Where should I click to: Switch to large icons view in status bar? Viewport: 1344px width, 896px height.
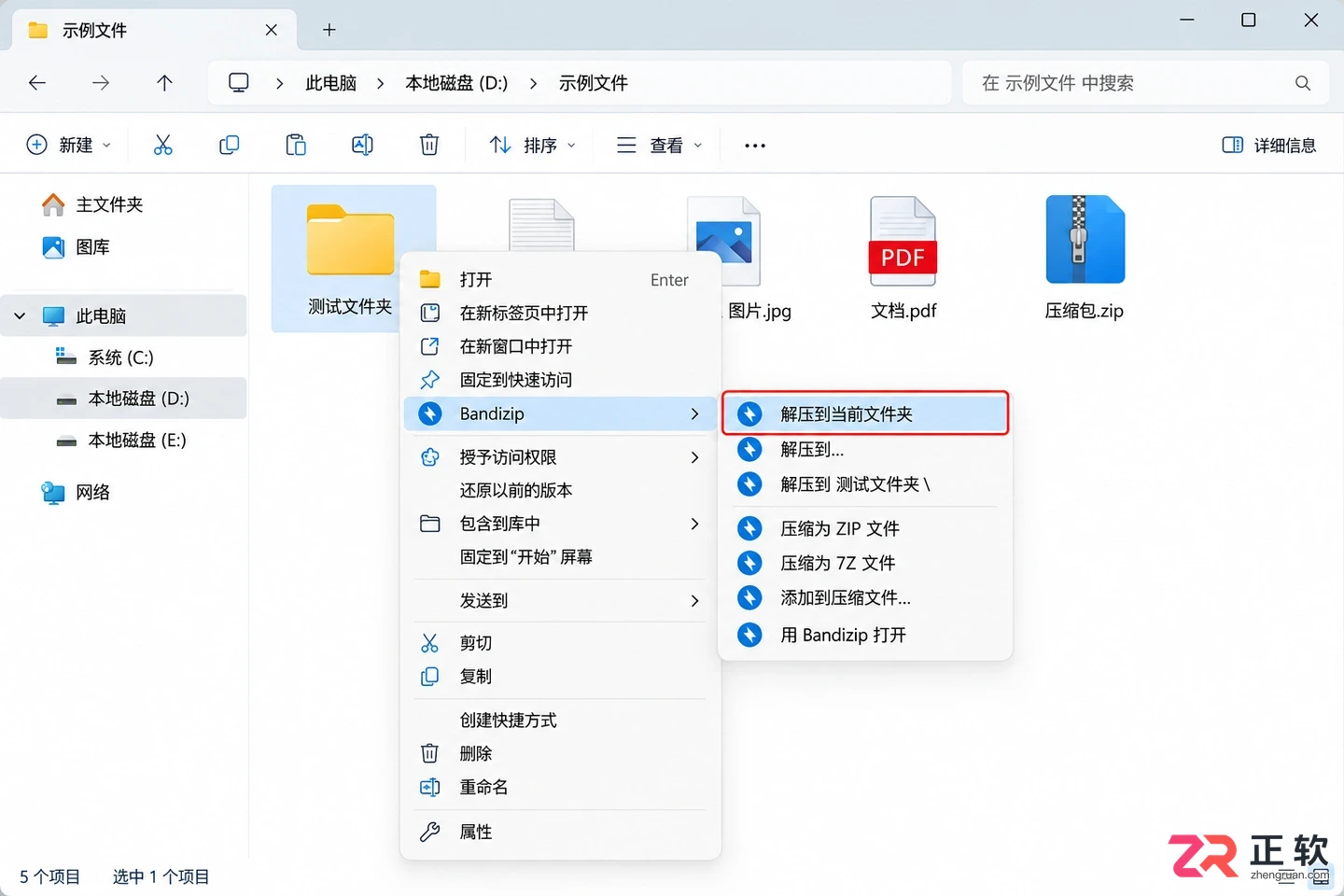point(1321,876)
